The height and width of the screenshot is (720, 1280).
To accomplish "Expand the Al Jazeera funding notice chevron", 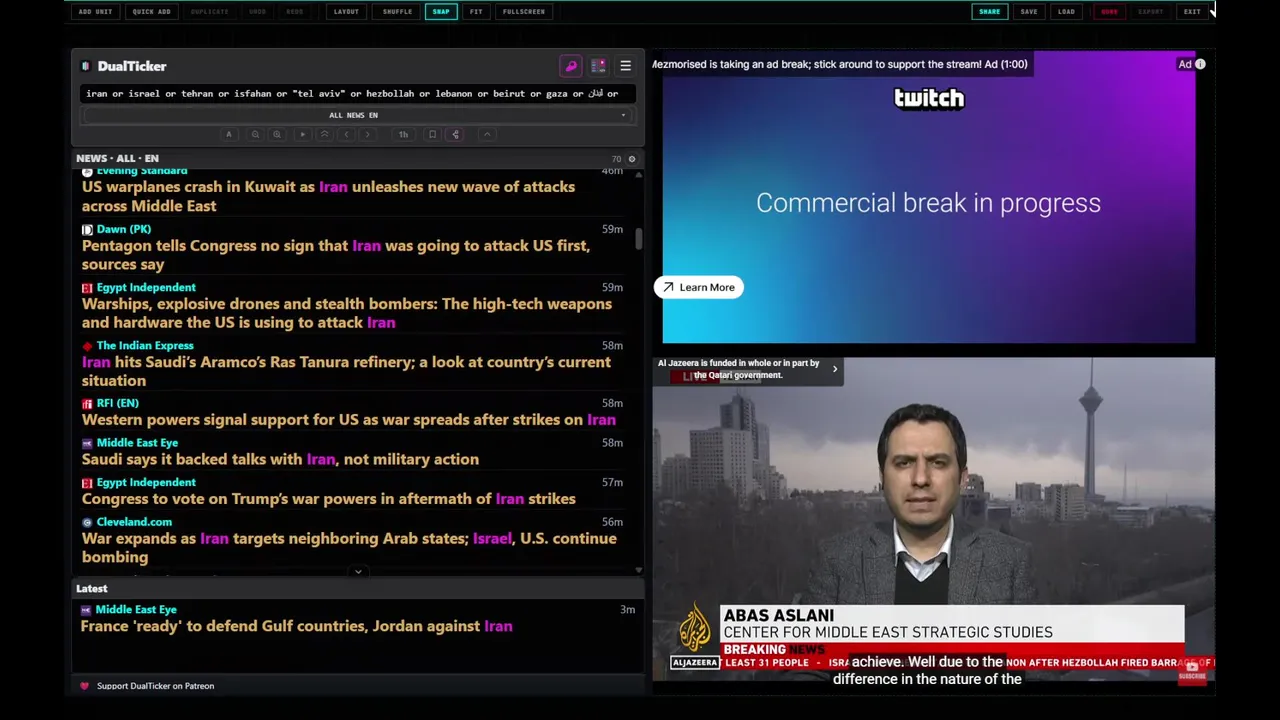I will [x=835, y=369].
